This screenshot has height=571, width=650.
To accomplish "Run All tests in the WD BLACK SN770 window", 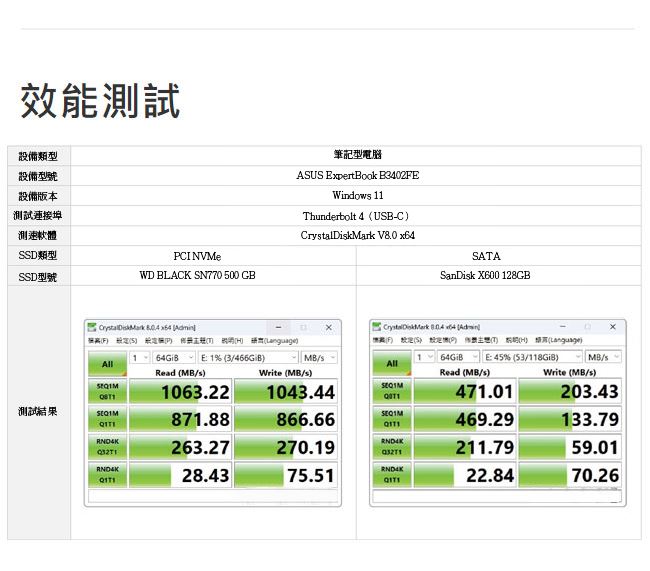I will pos(108,365).
